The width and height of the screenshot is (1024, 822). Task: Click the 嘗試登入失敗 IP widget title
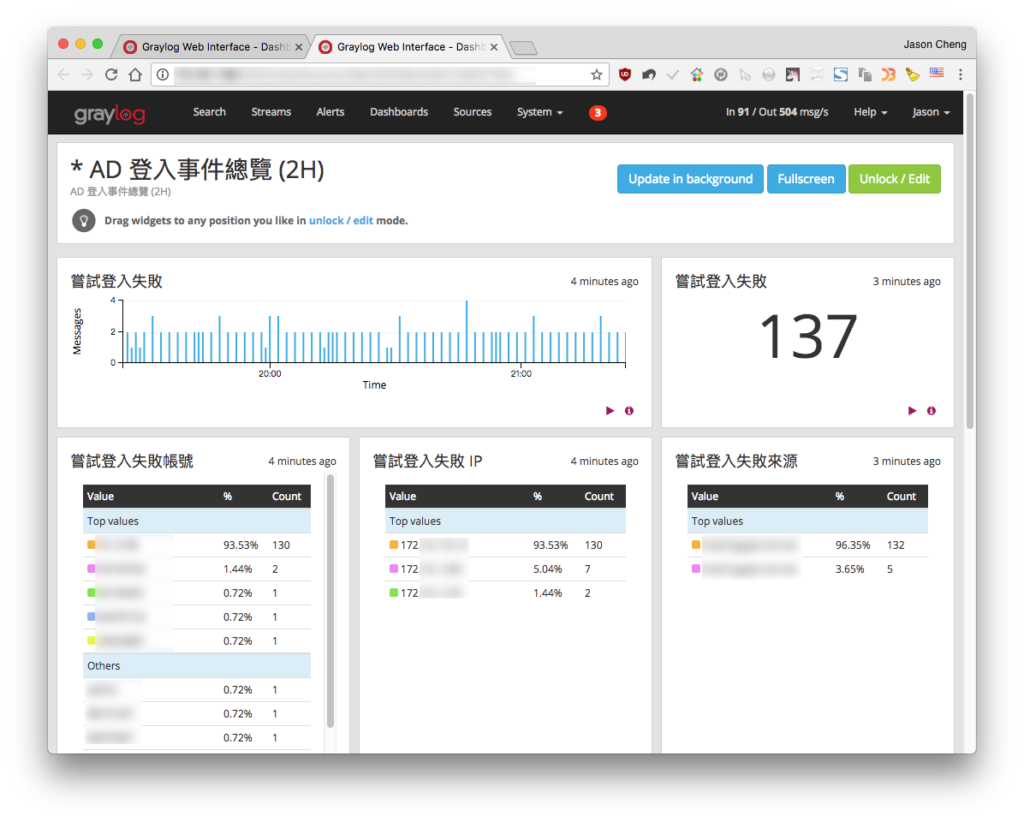pyautogui.click(x=427, y=462)
